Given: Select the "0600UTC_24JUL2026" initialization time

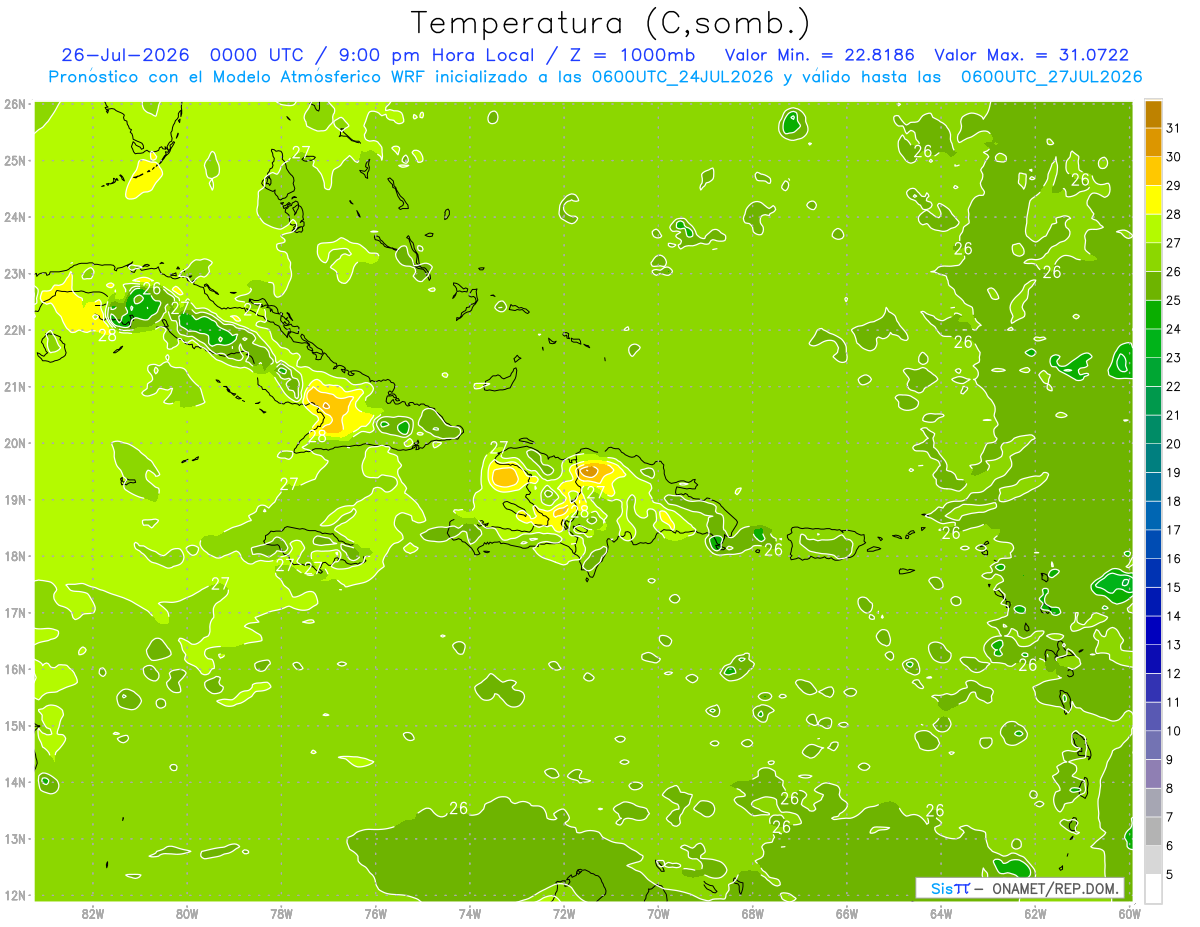Looking at the screenshot, I should 682,77.
